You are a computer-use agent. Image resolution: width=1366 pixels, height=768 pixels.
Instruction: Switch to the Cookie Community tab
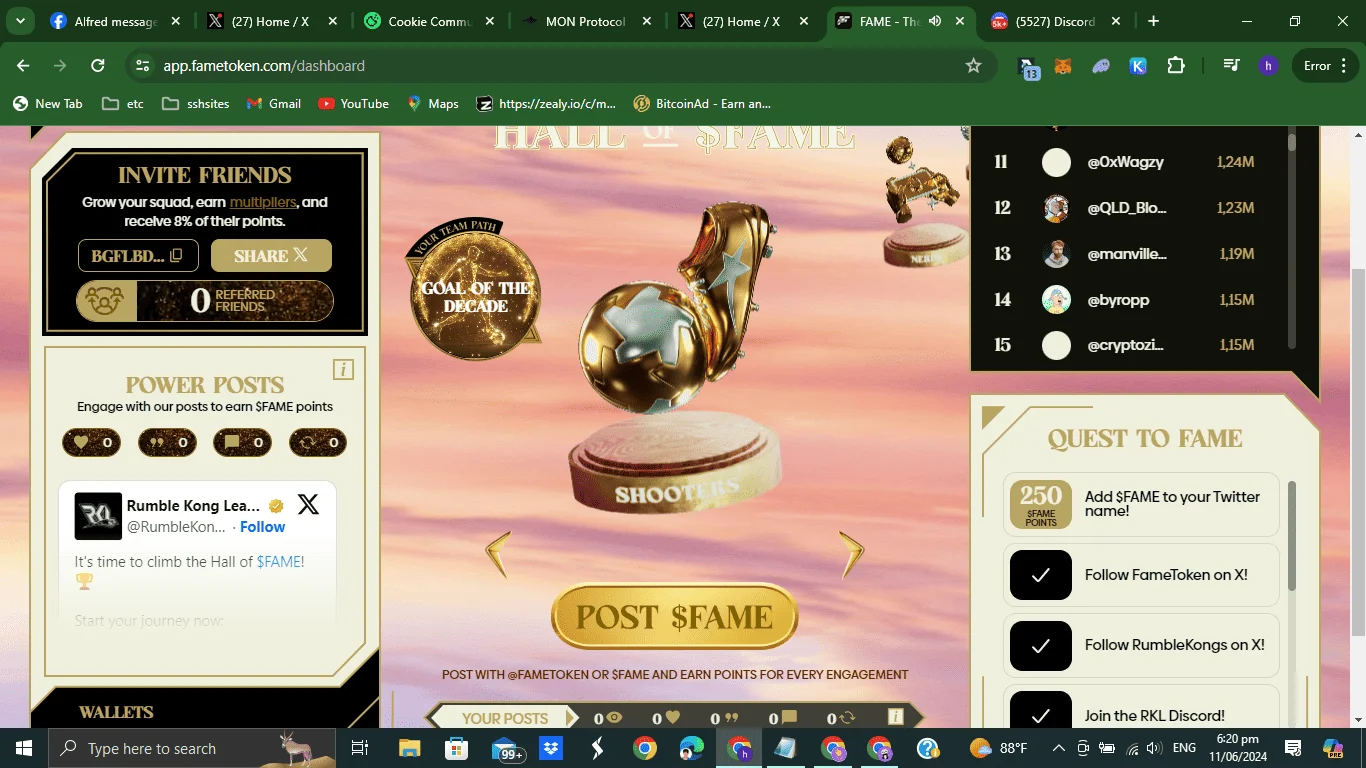point(429,21)
